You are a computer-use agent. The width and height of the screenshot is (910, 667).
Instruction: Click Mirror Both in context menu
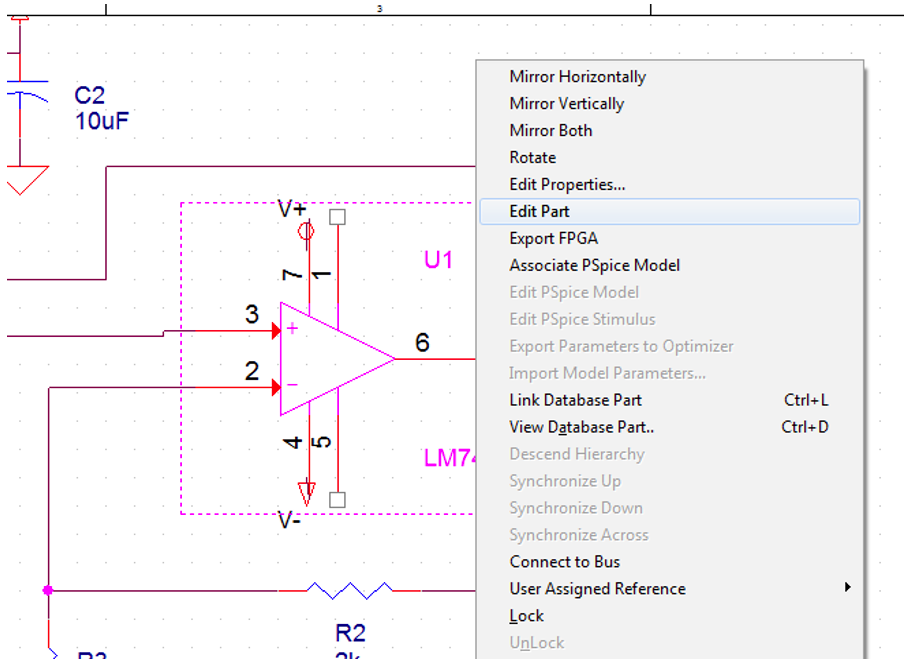tap(550, 131)
